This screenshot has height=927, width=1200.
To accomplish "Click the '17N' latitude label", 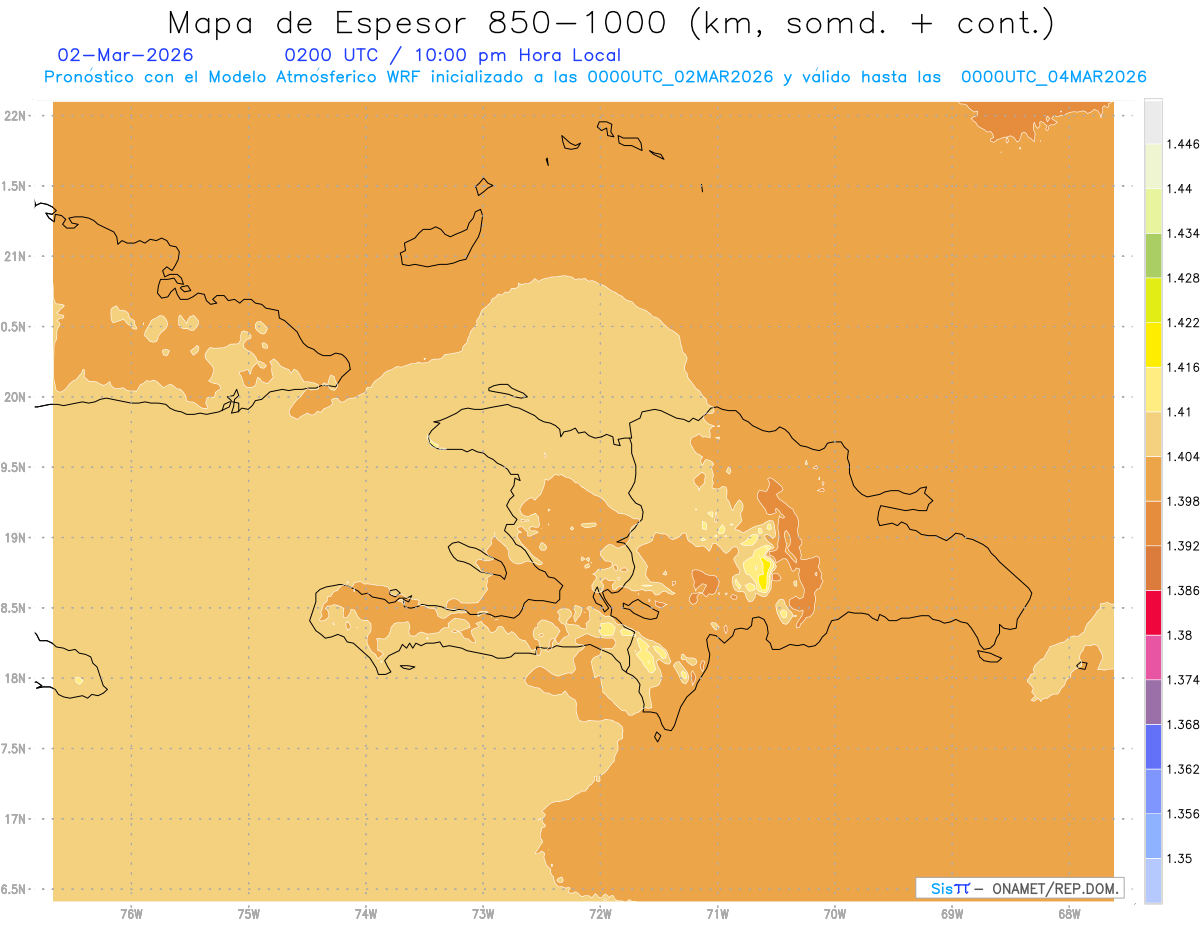I will (16, 819).
